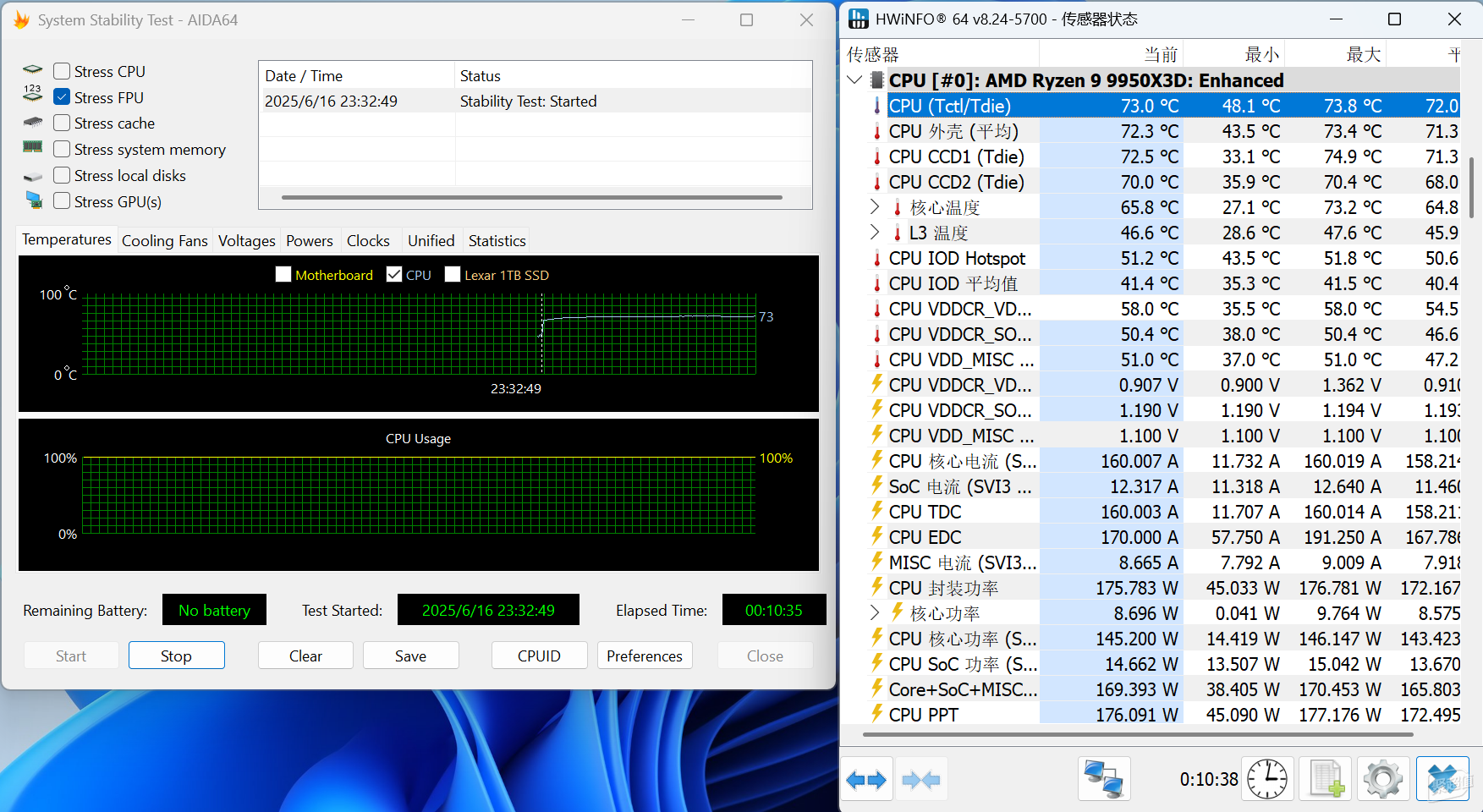Enable Stress cache checkbox
1483x812 pixels.
(62, 123)
